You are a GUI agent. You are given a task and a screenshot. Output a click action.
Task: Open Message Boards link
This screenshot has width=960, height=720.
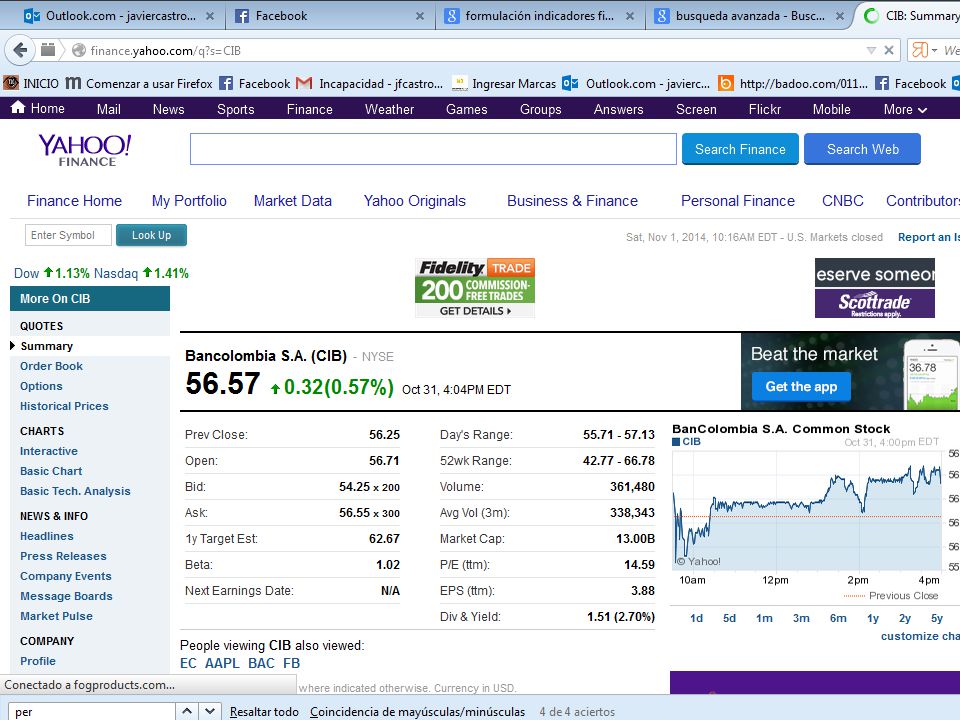pos(66,596)
